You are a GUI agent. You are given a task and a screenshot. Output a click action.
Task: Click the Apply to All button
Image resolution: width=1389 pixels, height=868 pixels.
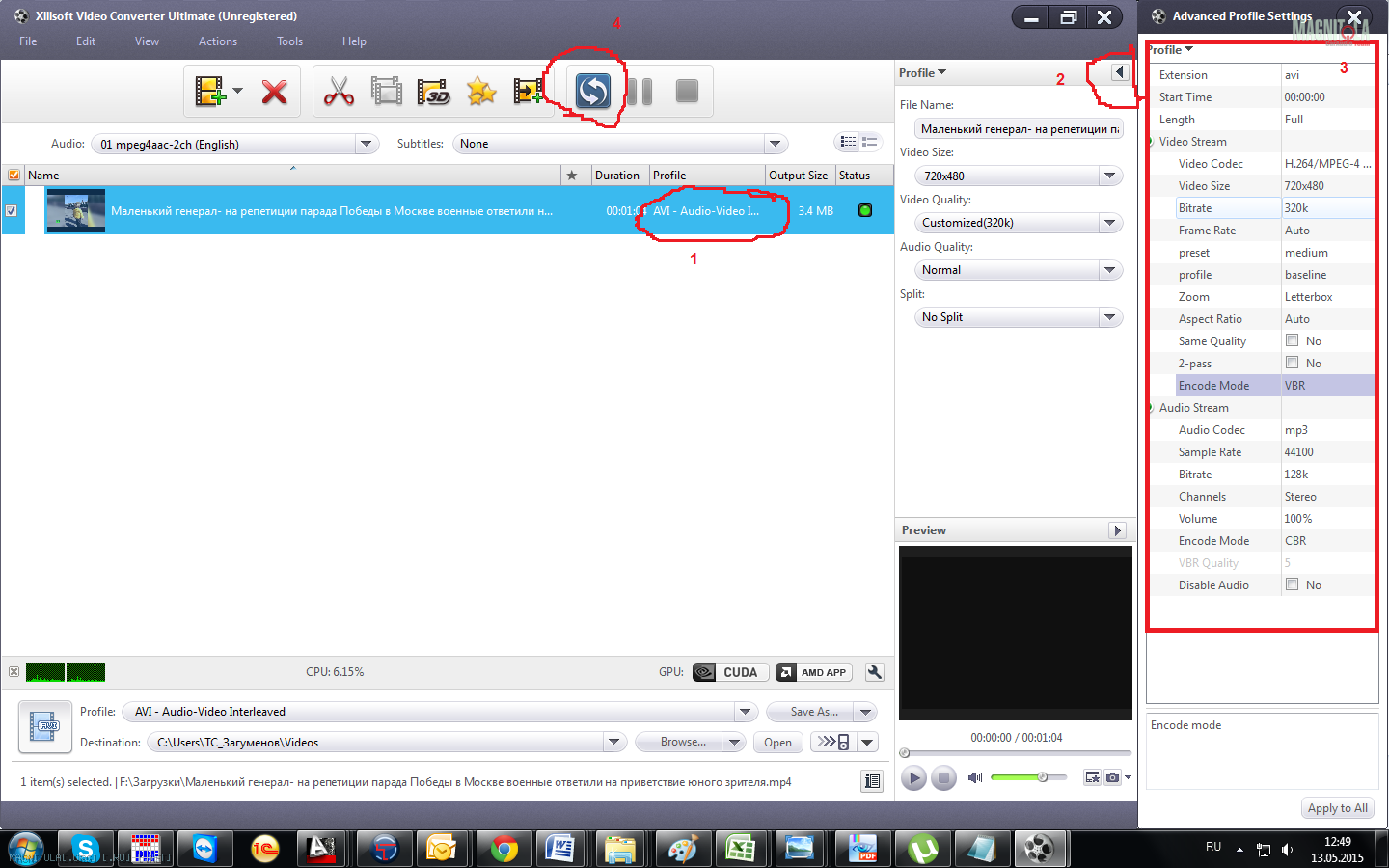(x=1337, y=808)
